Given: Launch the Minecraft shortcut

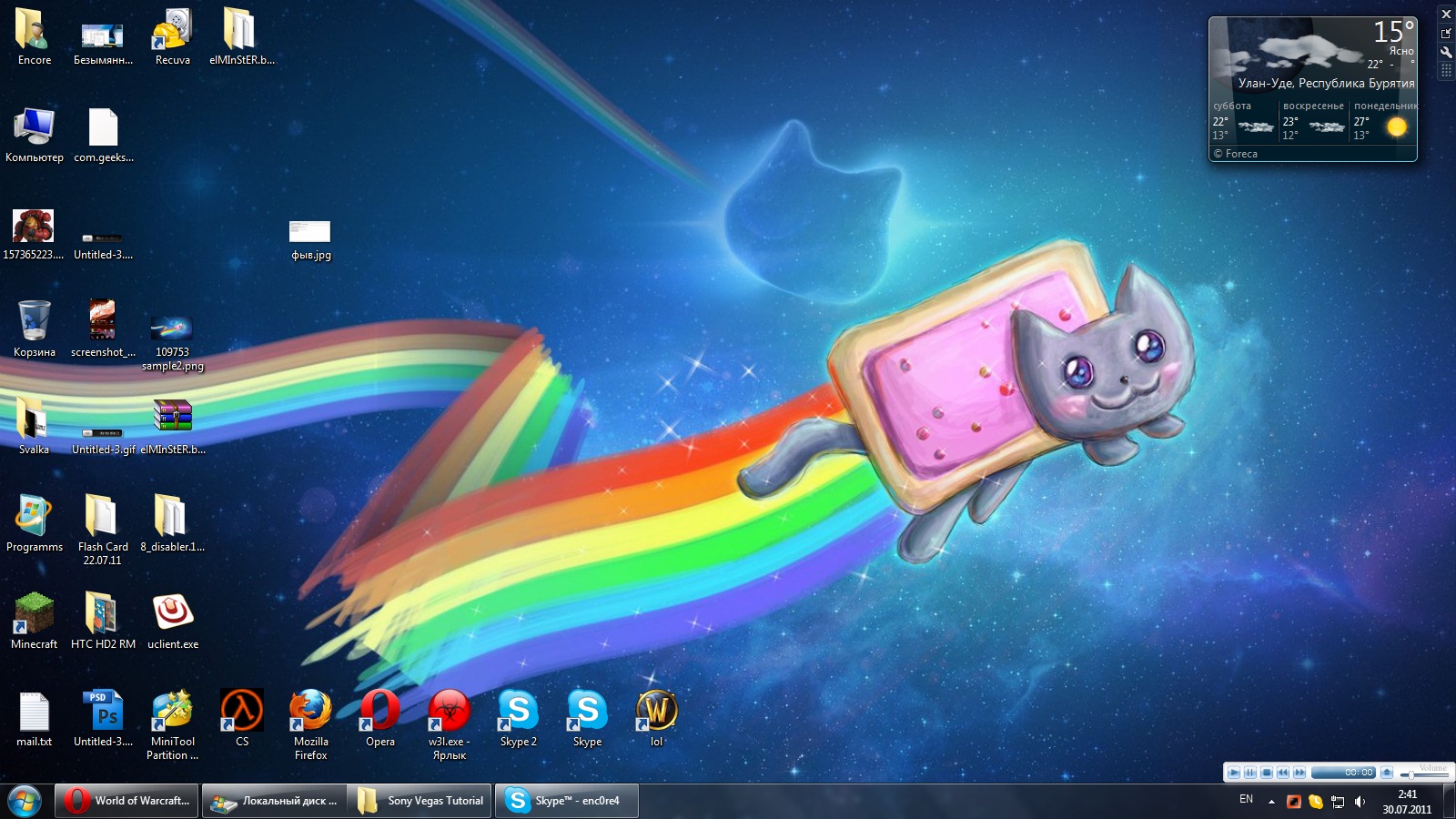Looking at the screenshot, I should (34, 621).
